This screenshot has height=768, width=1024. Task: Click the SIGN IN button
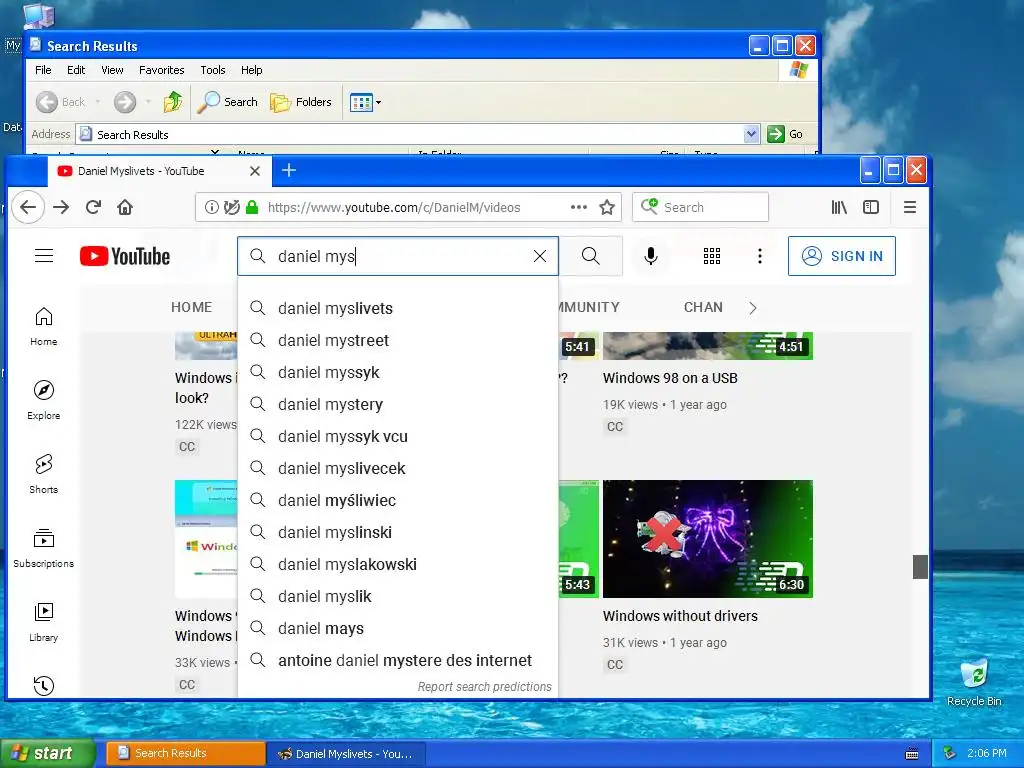841,256
